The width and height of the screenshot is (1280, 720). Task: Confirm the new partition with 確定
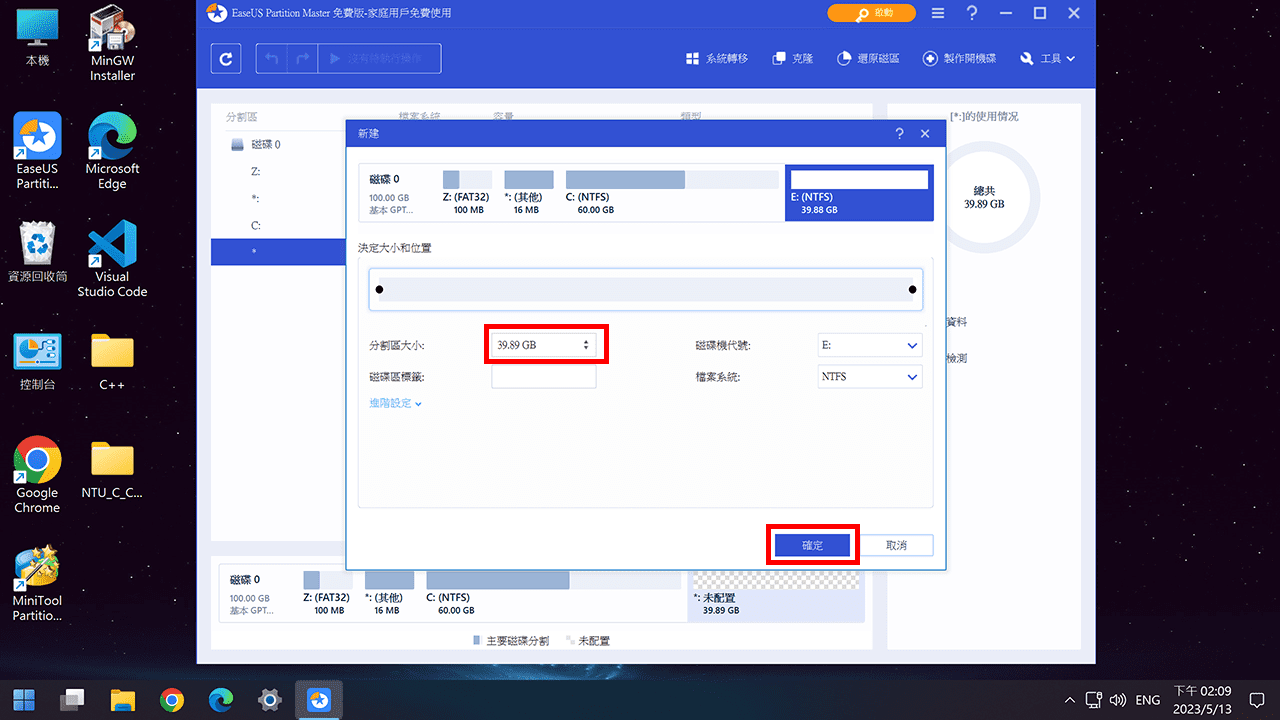tap(812, 544)
